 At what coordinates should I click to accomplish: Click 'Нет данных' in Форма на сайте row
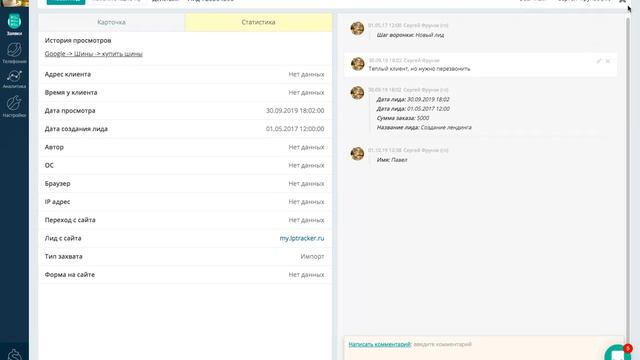coord(306,275)
